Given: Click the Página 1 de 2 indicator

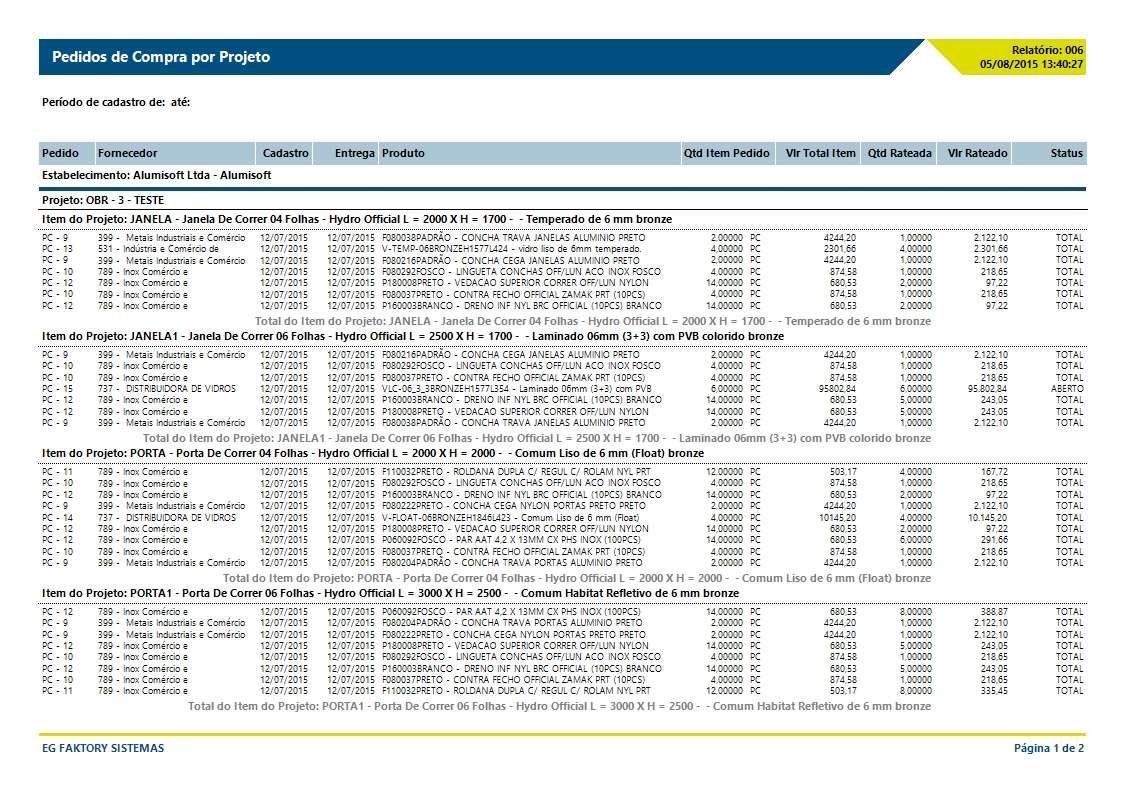Looking at the screenshot, I should [x=1048, y=748].
